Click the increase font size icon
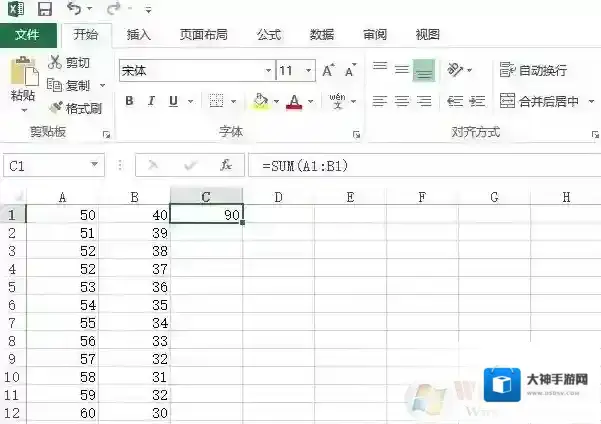The height and width of the screenshot is (424, 601). point(329,71)
